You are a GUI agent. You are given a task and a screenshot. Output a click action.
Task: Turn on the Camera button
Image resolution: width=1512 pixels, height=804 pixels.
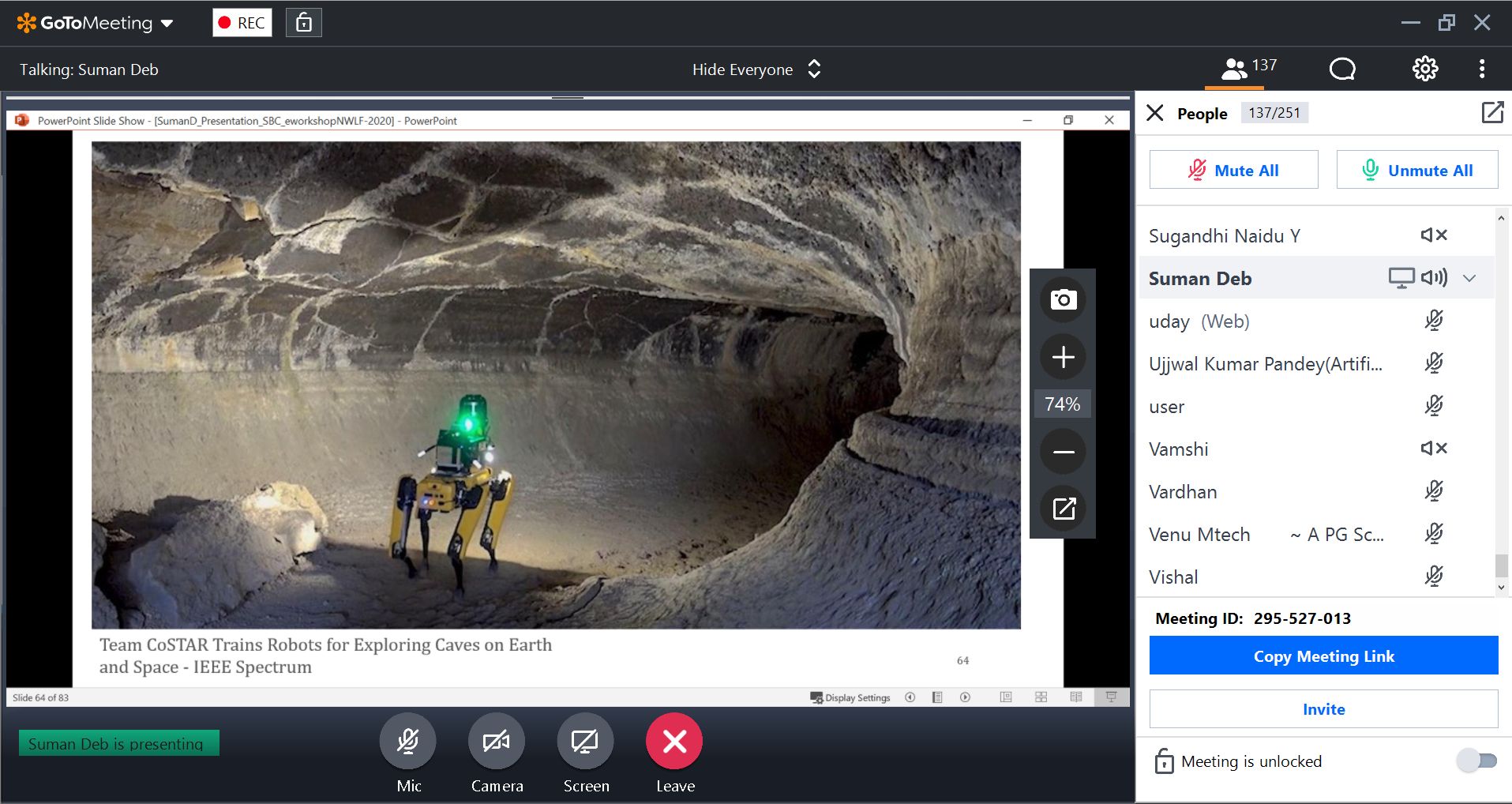pyautogui.click(x=496, y=742)
